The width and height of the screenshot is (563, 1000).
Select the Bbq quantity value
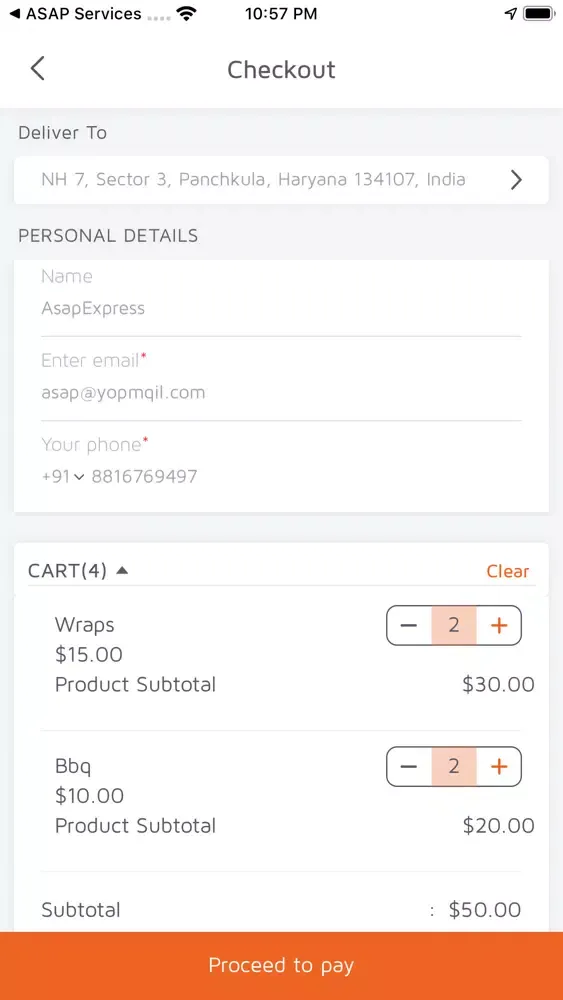[x=454, y=766]
